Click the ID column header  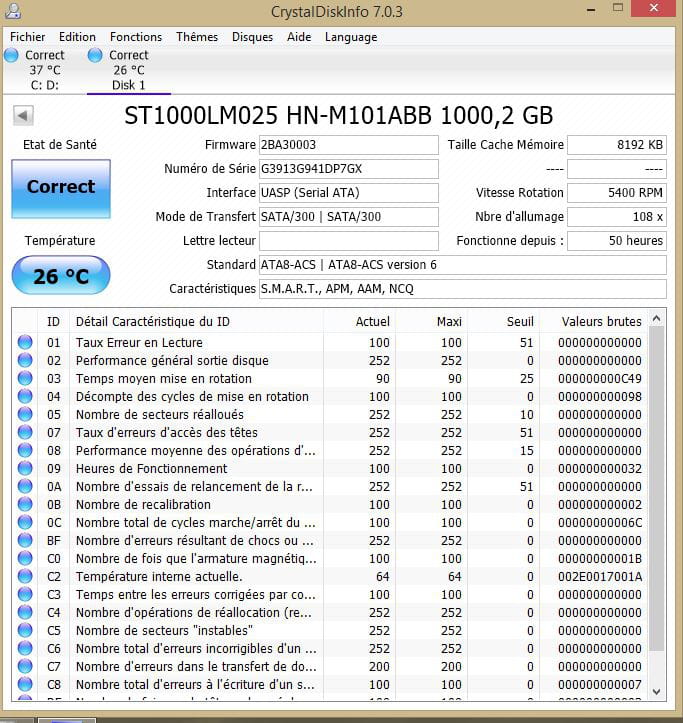click(53, 321)
